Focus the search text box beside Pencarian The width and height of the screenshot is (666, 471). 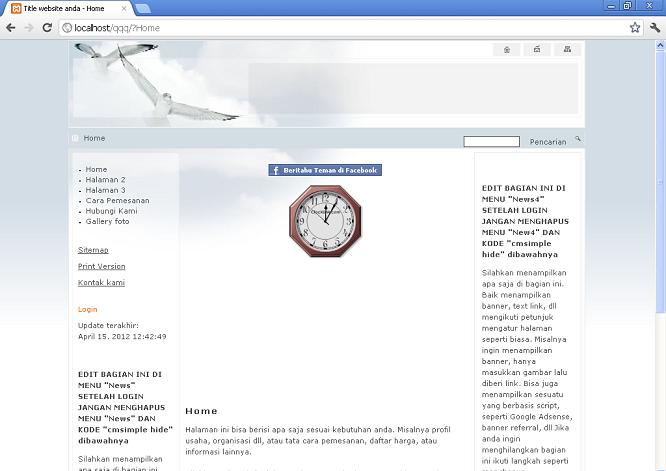click(x=491, y=141)
